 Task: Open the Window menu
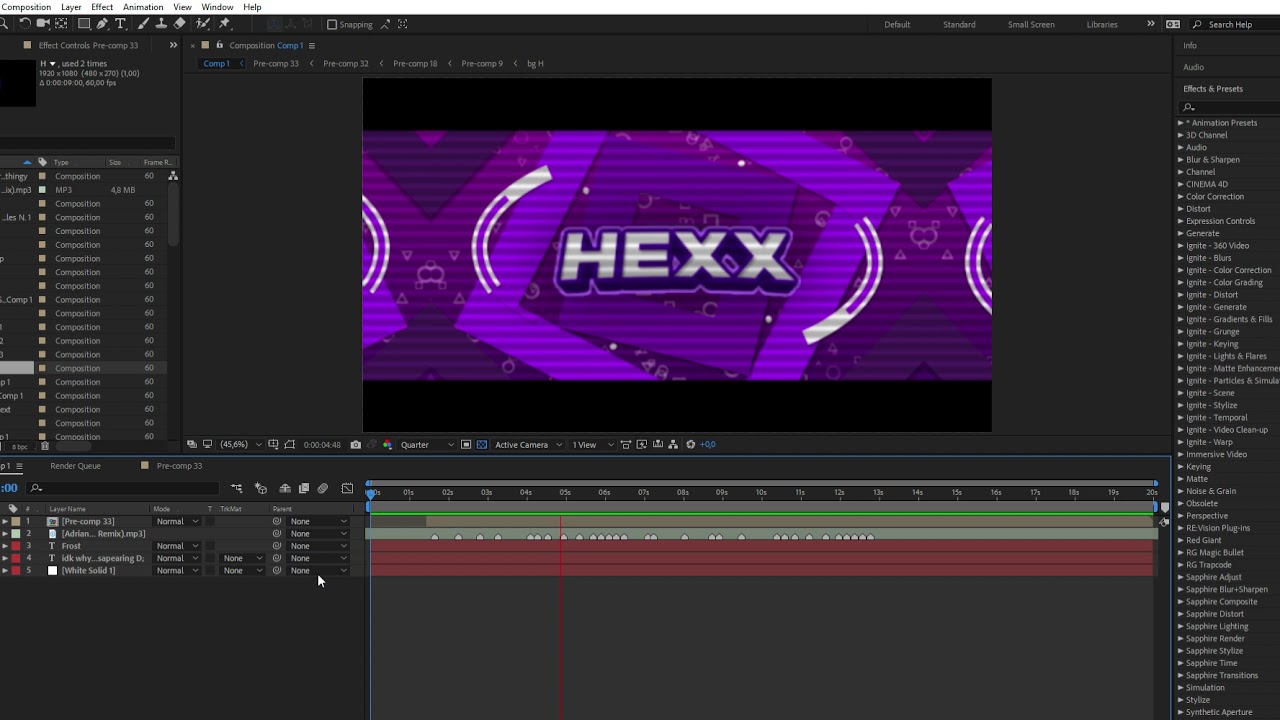217,7
